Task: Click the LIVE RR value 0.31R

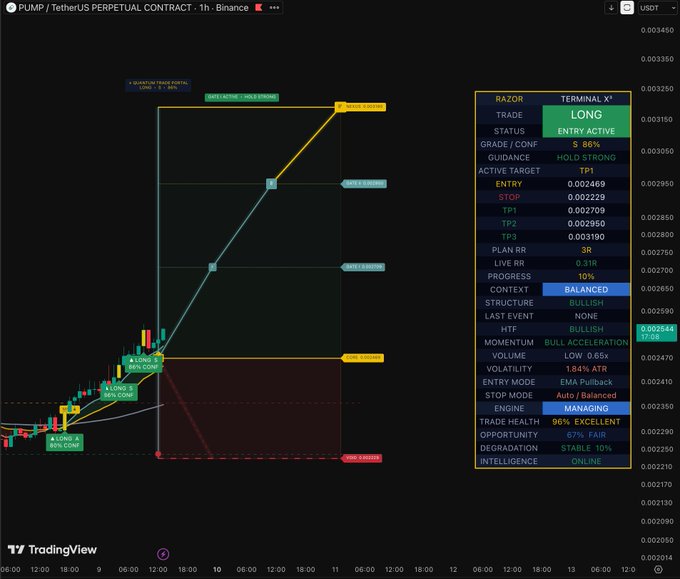Action: [x=586, y=263]
